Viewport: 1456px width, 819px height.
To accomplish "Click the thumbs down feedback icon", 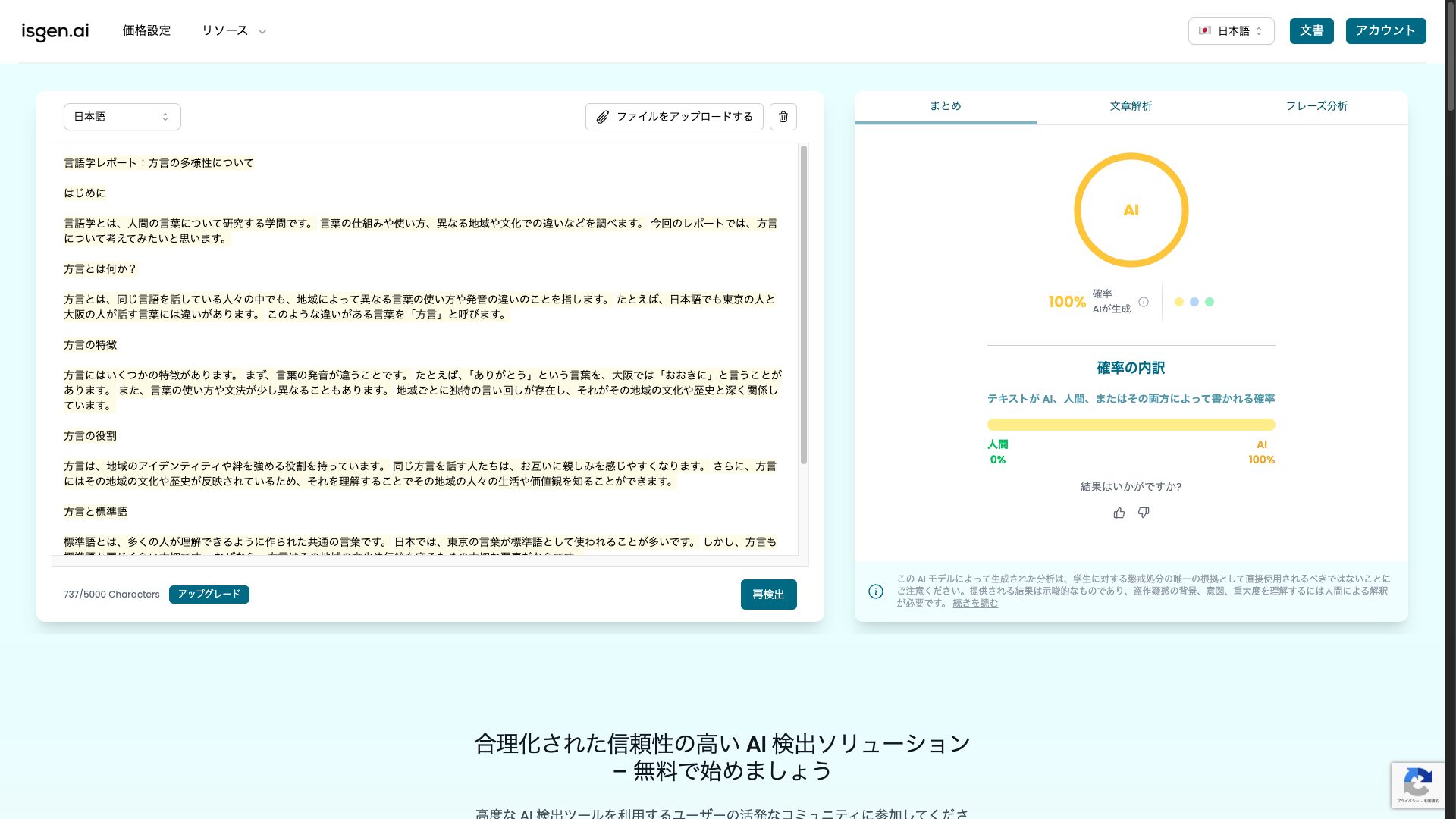I will click(1144, 513).
